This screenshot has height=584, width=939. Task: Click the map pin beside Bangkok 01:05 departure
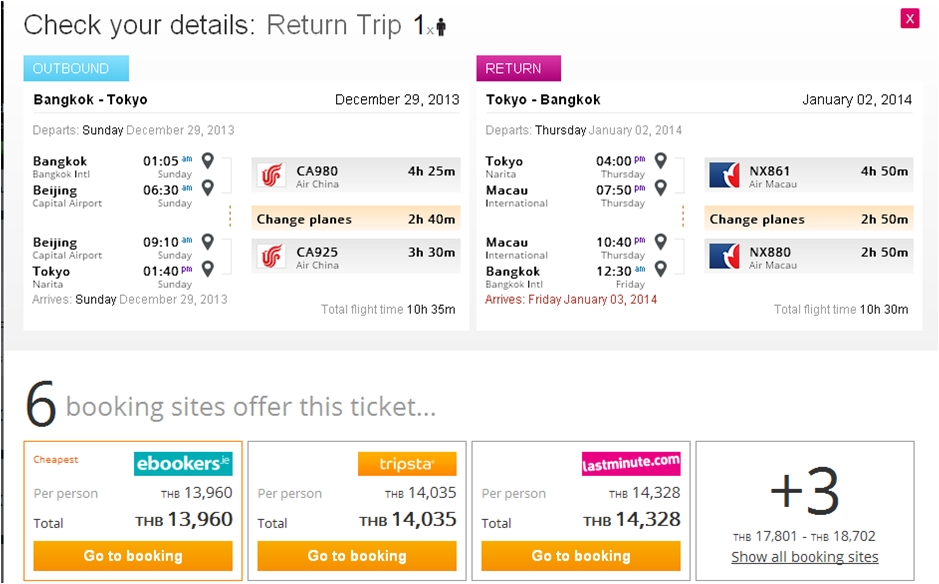click(x=208, y=161)
